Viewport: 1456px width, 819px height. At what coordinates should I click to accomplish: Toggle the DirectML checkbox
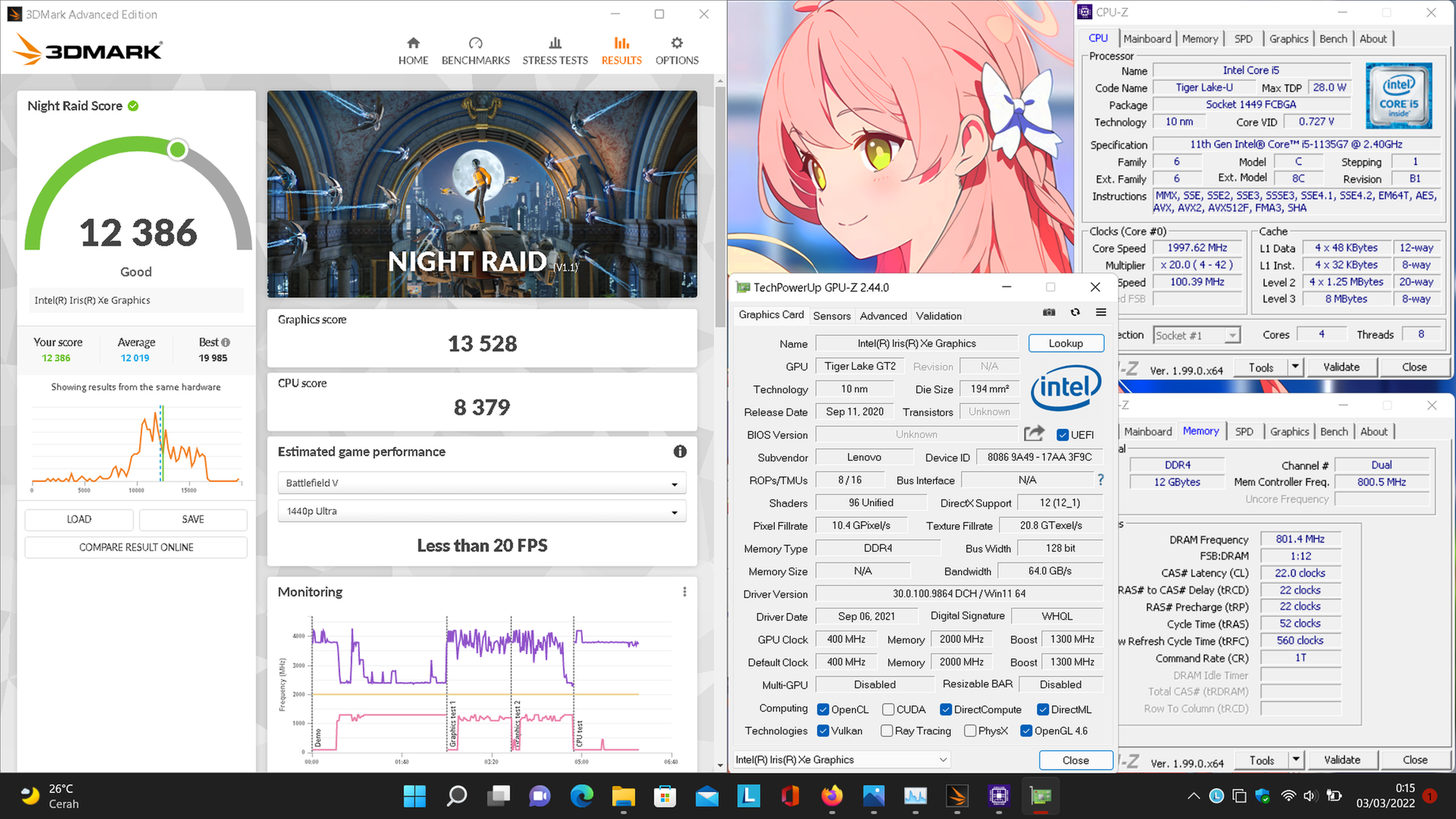point(1043,710)
